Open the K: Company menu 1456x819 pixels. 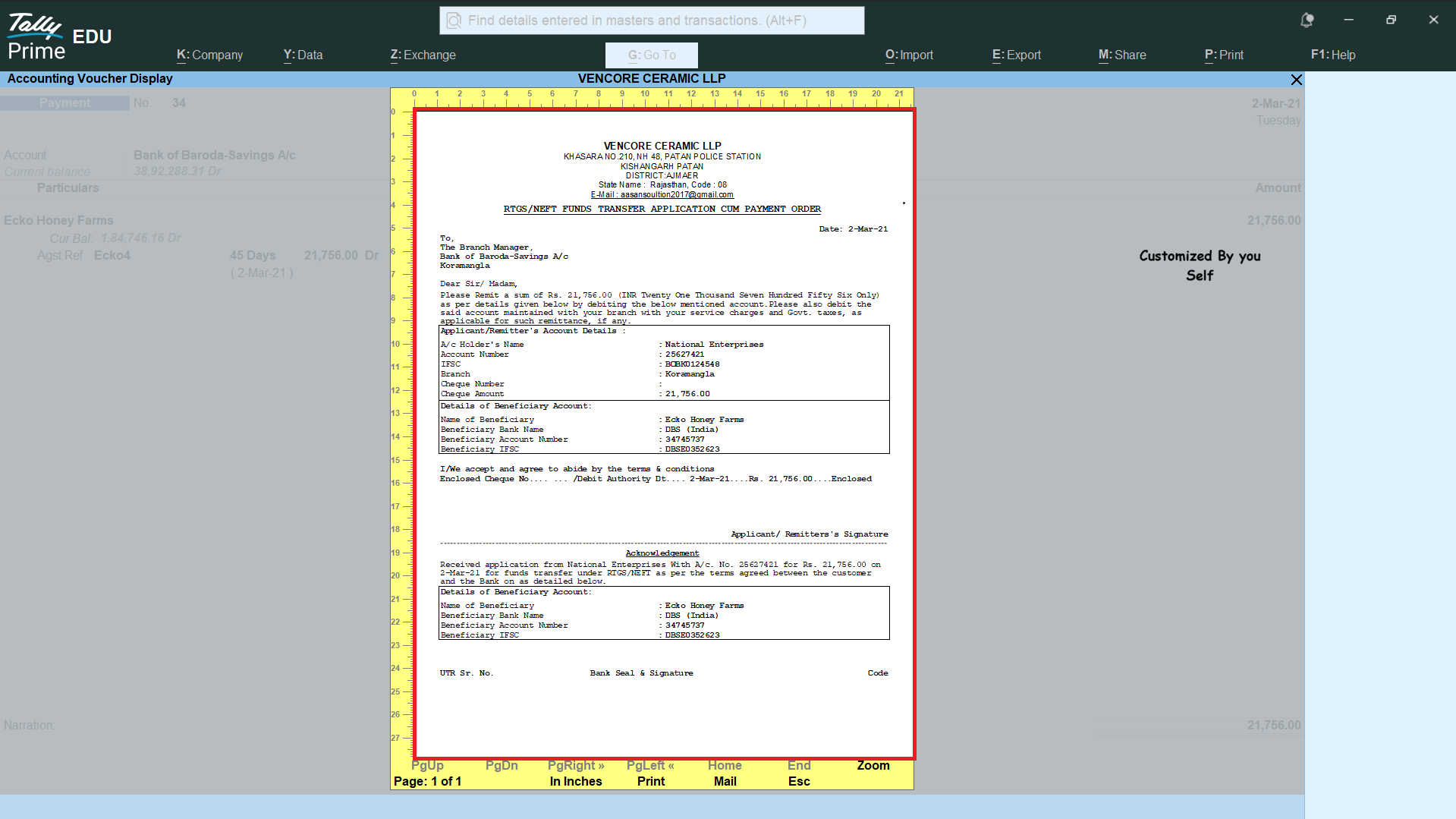(209, 55)
